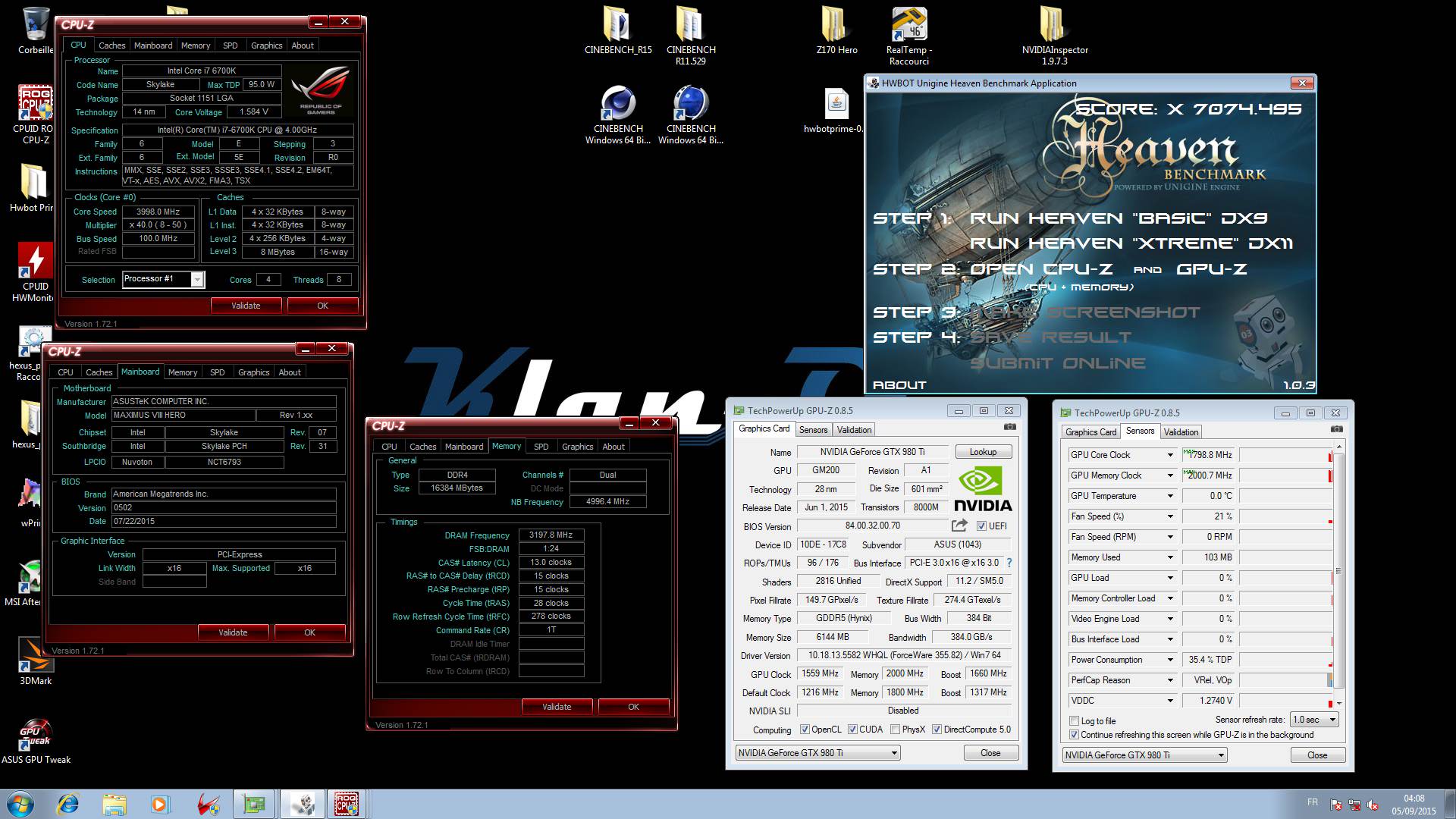Switch to the ROG CPU-Z taskbar button
This screenshot has width=1456, height=819.
[x=347, y=804]
